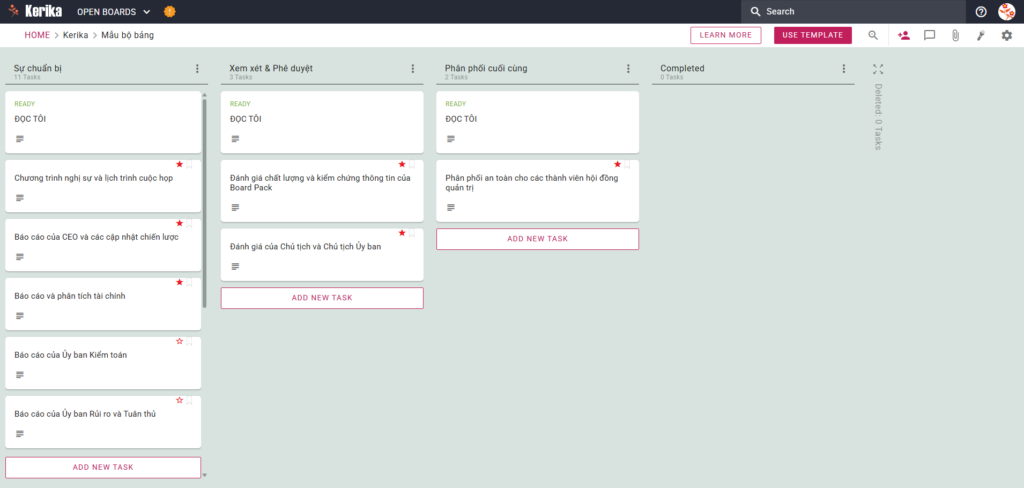The width and height of the screenshot is (1024, 488).
Task: Open the highlight tasks icon
Action: coord(980,35)
